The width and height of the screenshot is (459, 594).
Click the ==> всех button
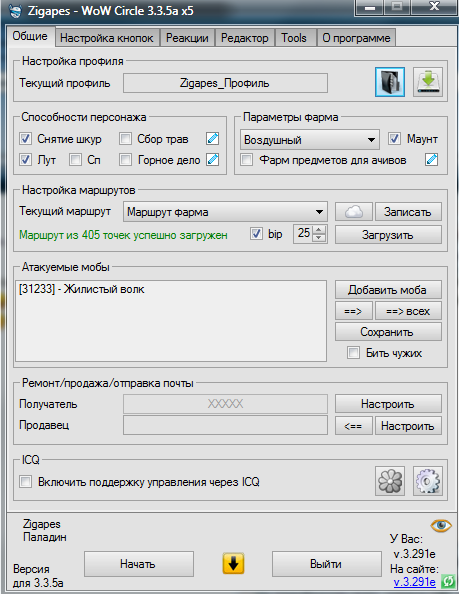[408, 311]
